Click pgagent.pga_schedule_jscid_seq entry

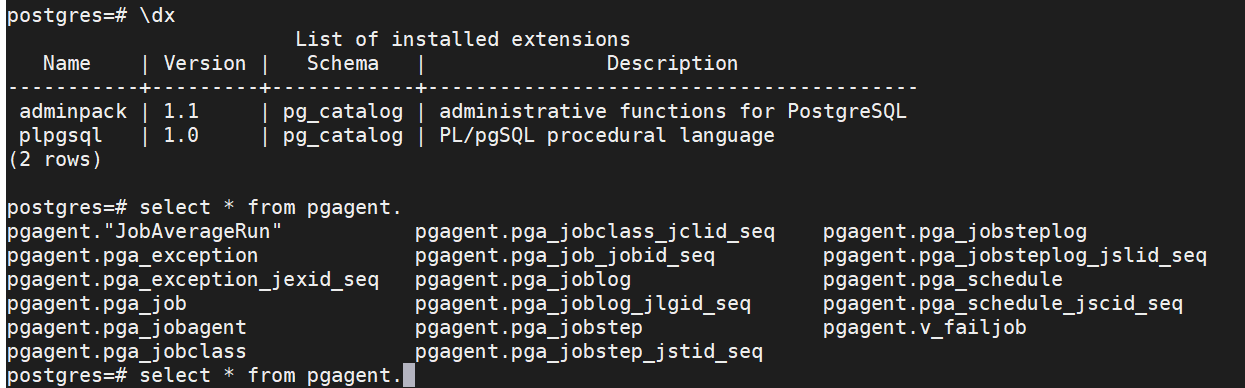[x=1003, y=304]
